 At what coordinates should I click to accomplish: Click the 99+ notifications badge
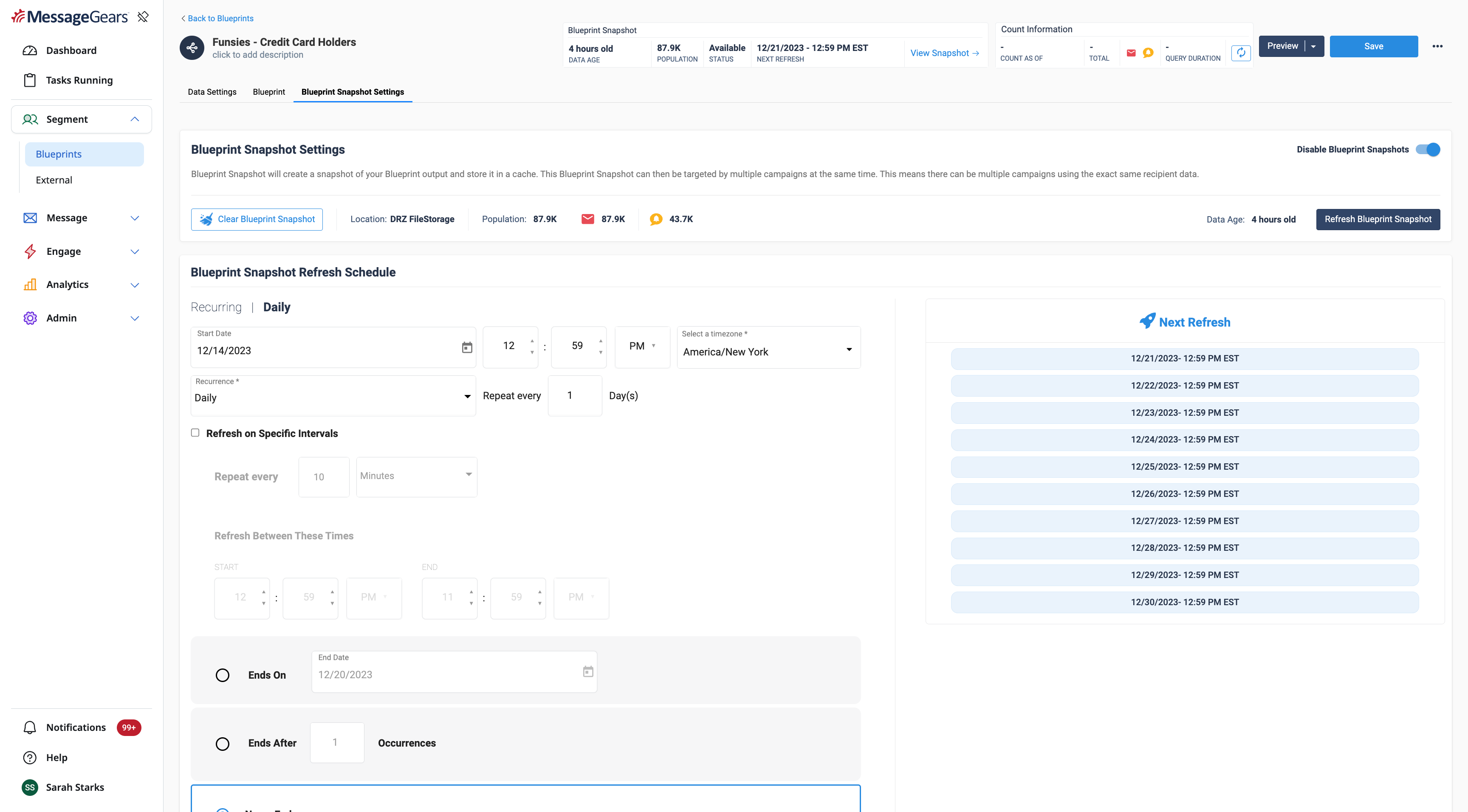tap(129, 727)
